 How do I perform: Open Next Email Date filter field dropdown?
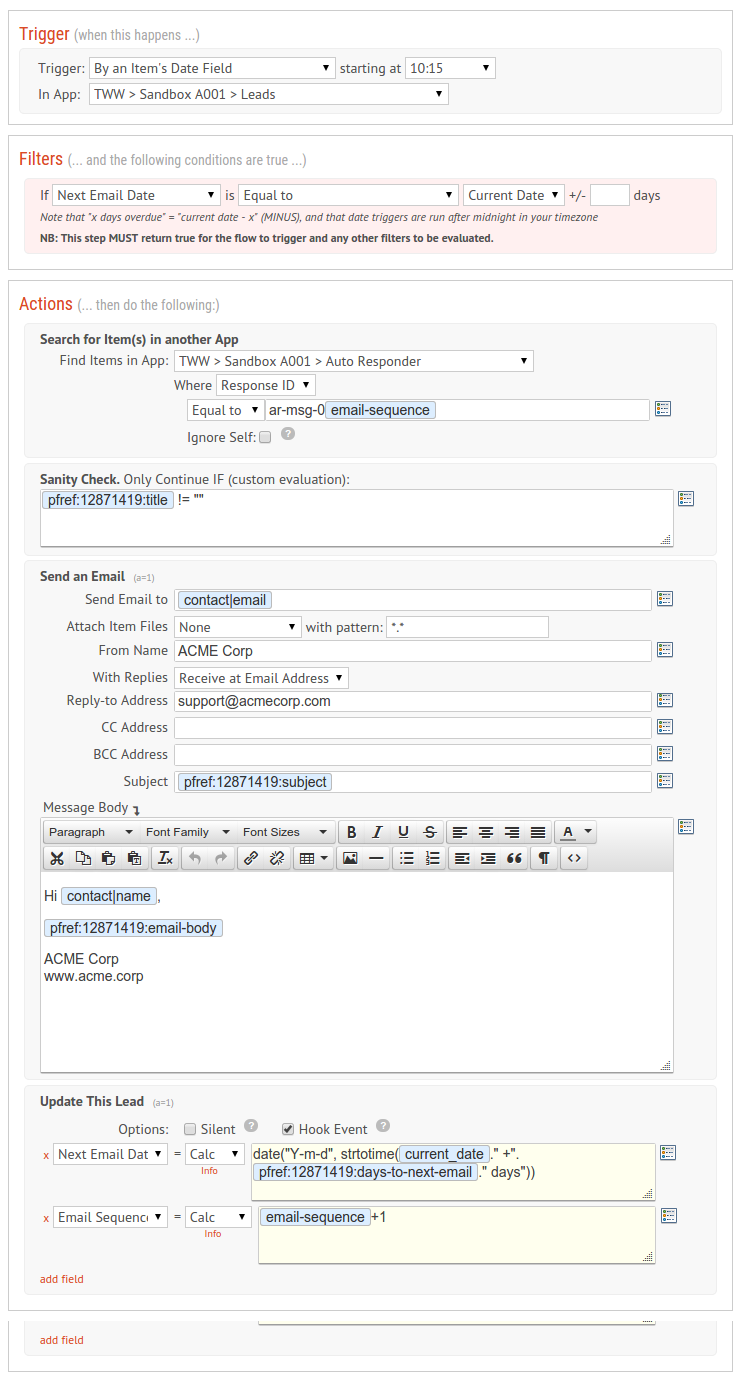click(137, 195)
